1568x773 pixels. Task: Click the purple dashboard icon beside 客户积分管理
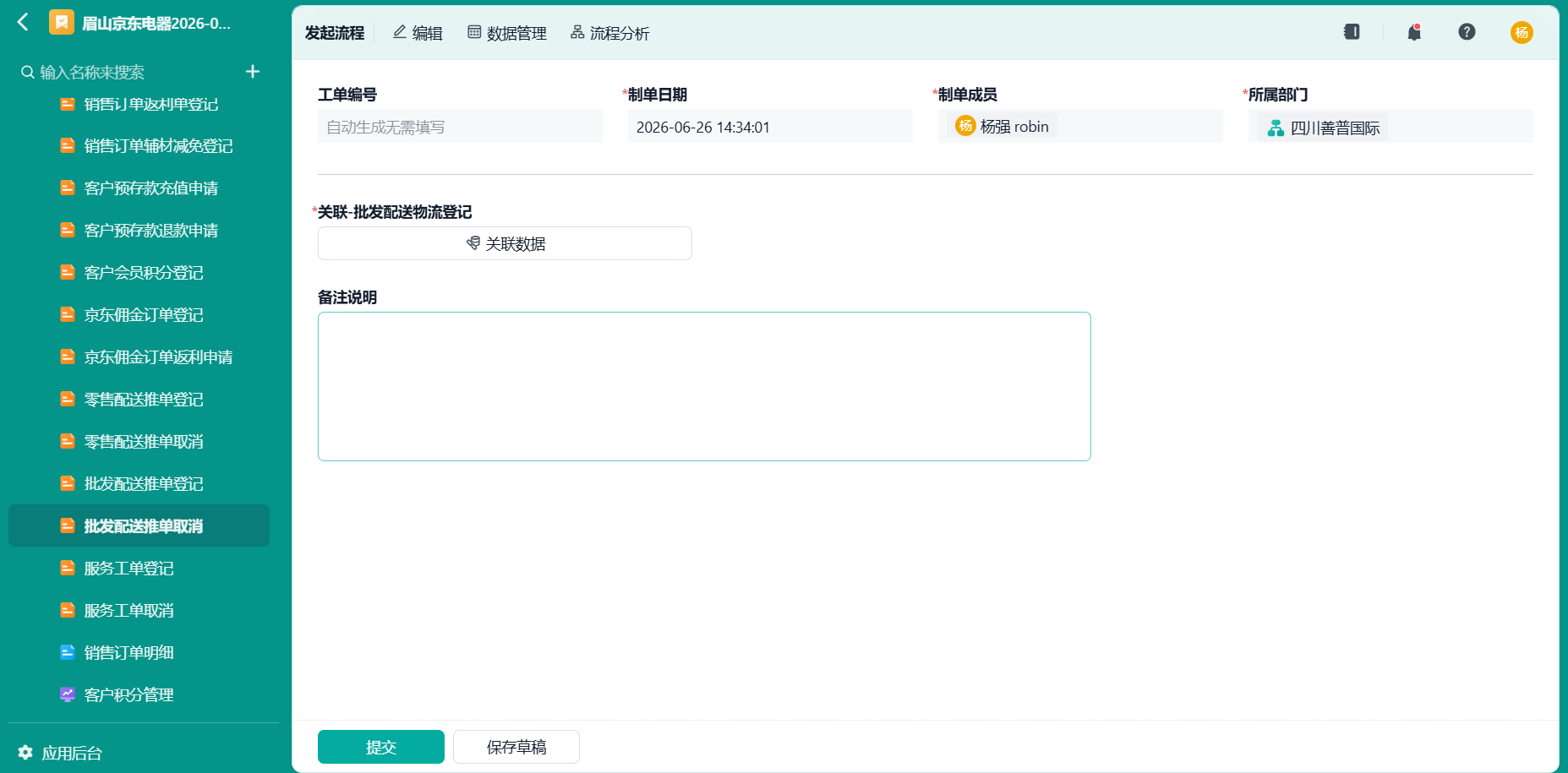pyautogui.click(x=68, y=695)
